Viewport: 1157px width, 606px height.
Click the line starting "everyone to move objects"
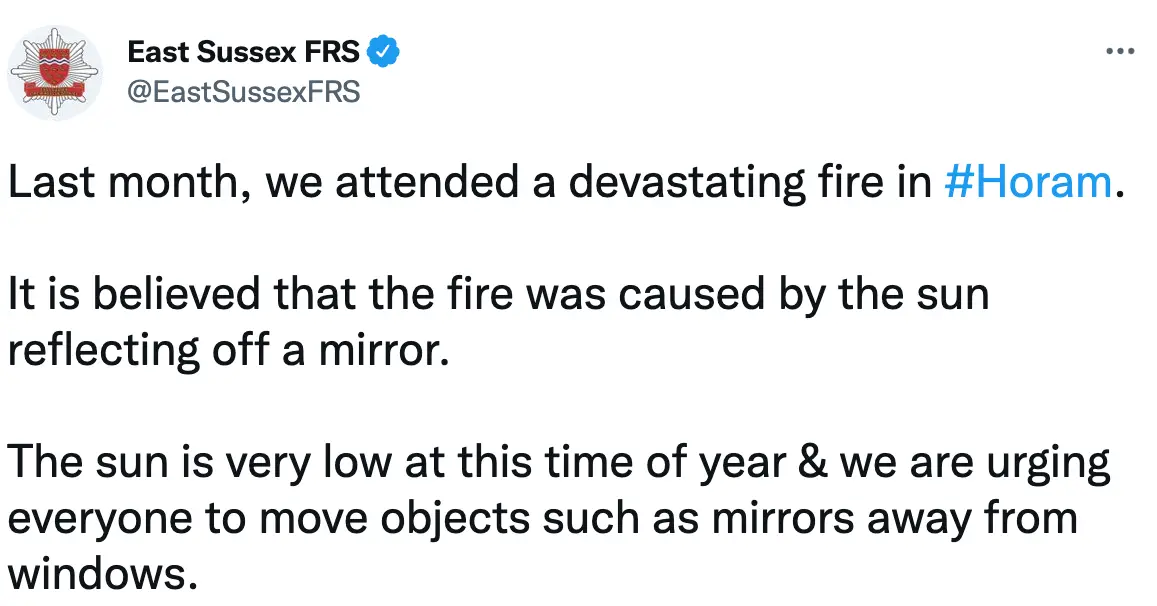click(x=541, y=520)
